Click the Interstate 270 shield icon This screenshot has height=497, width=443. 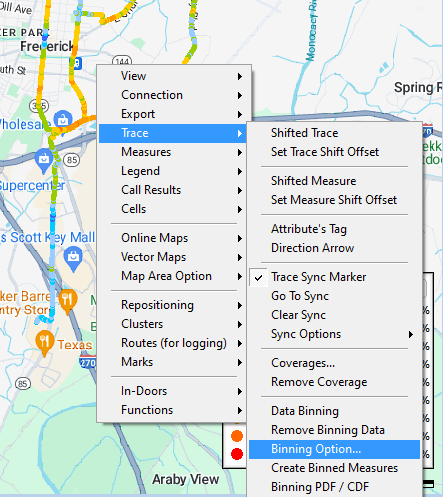tap(88, 362)
